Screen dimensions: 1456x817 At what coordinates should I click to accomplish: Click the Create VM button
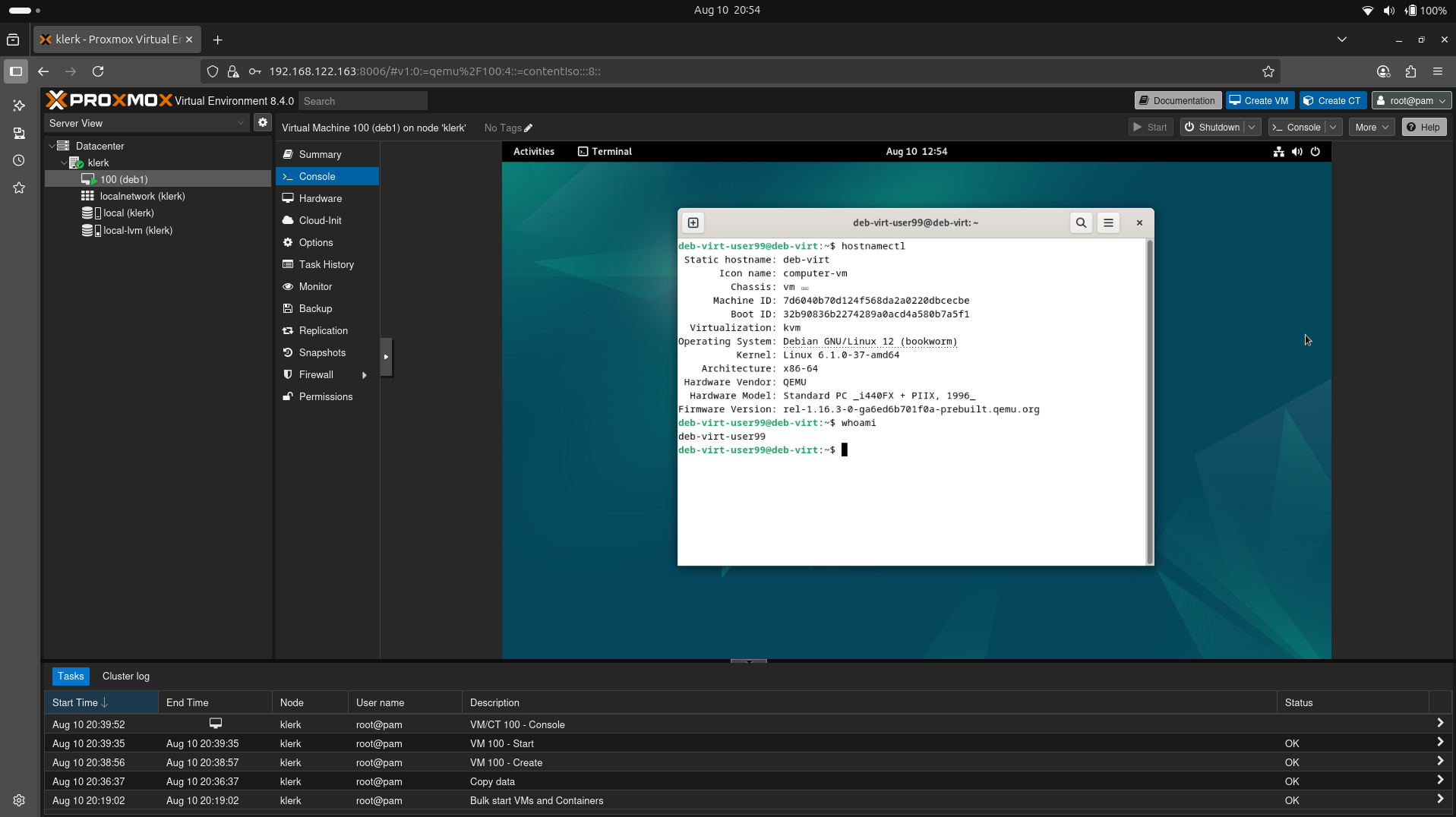click(x=1259, y=99)
